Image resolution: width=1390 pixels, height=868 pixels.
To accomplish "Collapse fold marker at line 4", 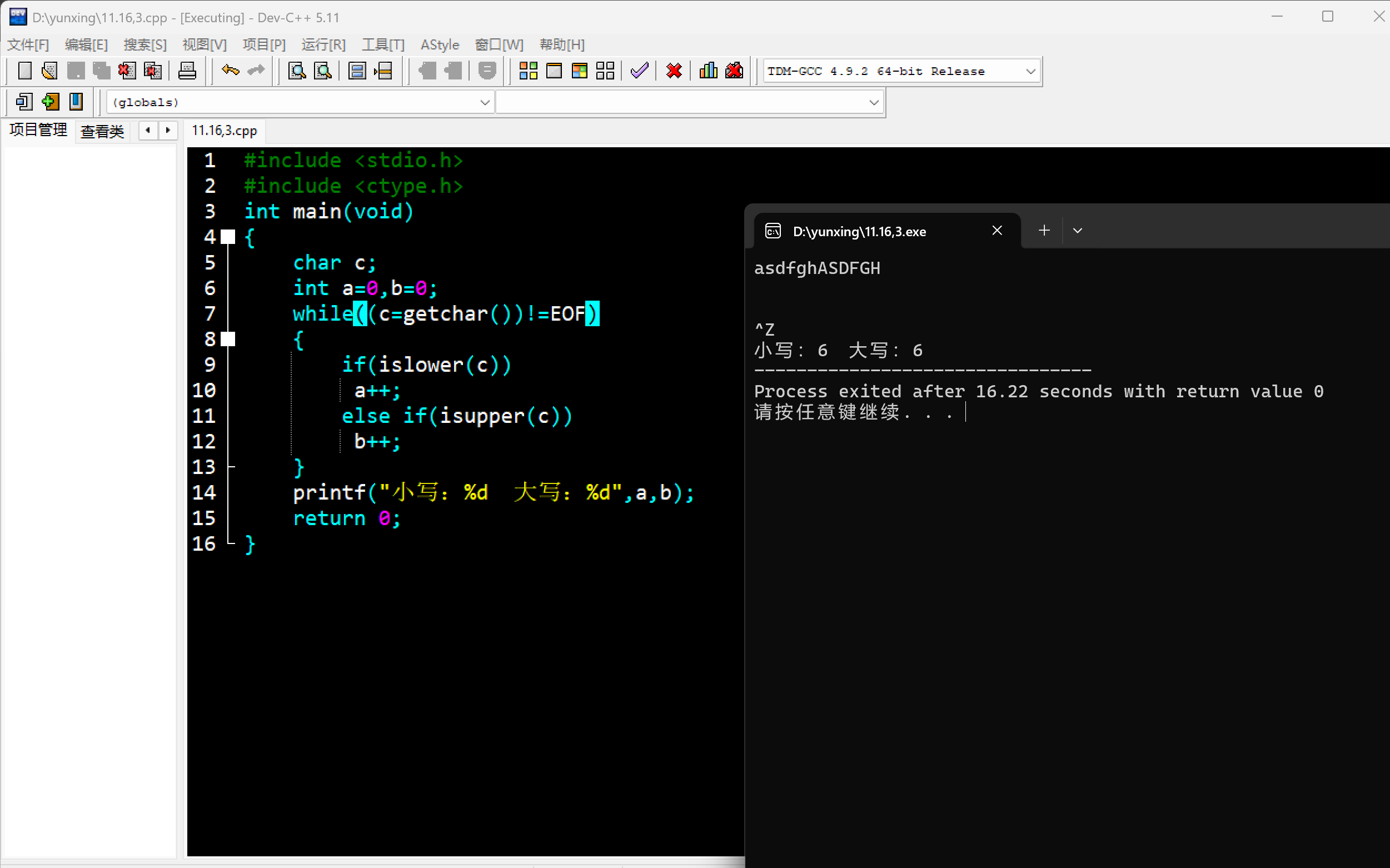I will tap(228, 237).
